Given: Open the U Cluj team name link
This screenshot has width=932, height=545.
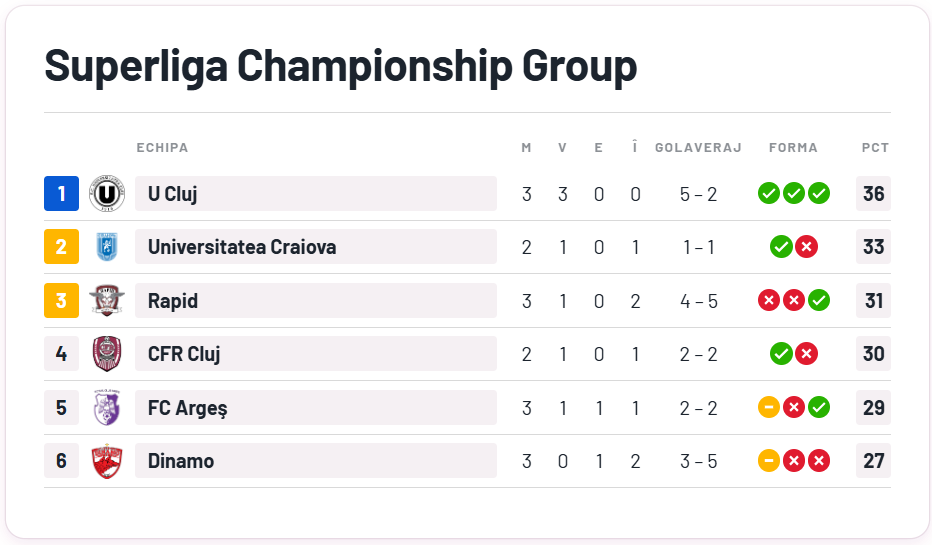Looking at the screenshot, I should click(x=173, y=194).
